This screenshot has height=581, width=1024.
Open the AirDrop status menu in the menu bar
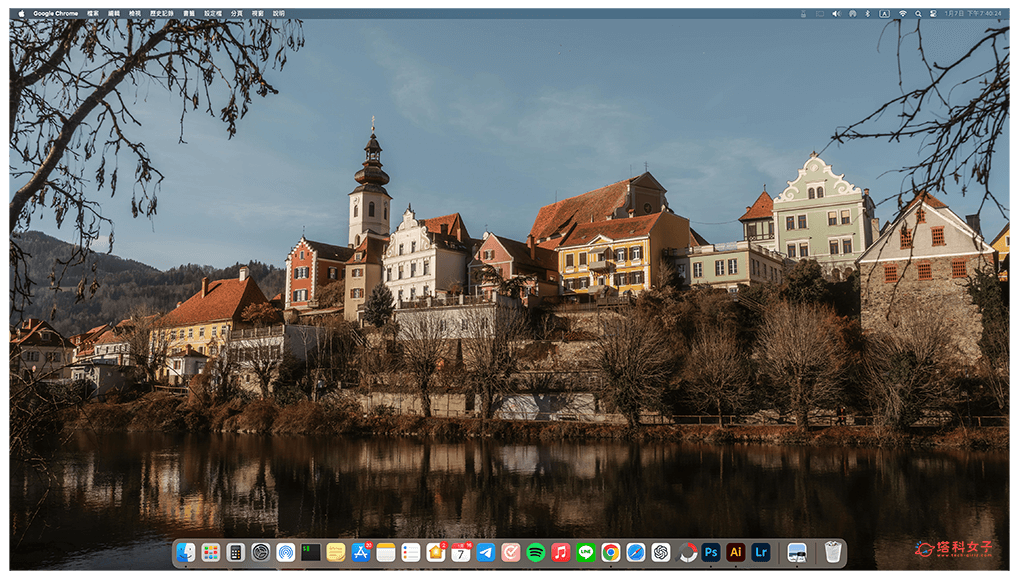point(852,14)
